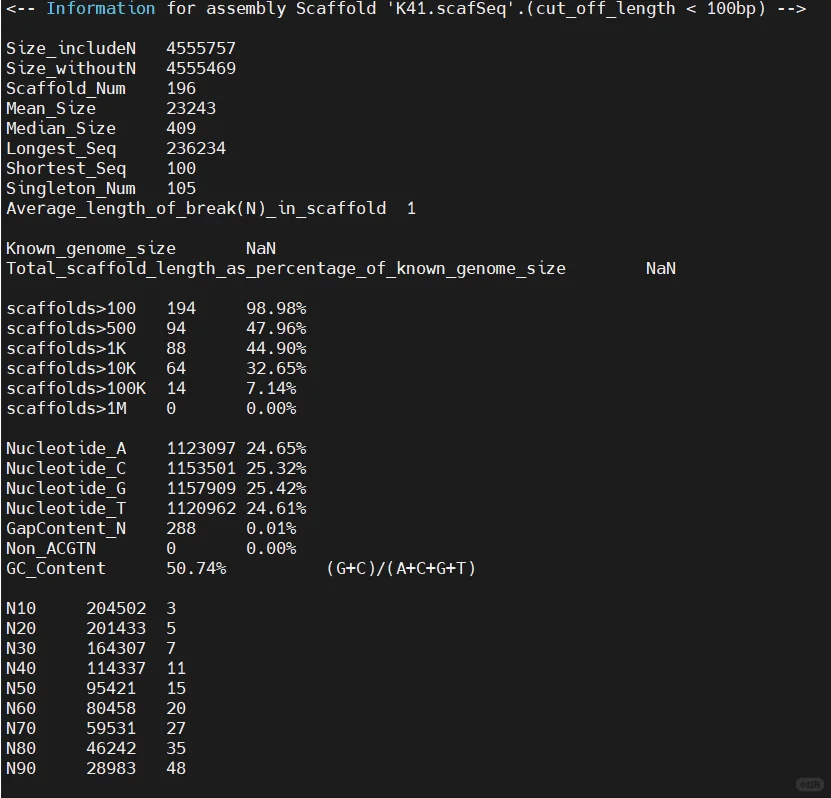Click the 47.96% percentage
The image size is (831, 798).
[276, 329]
